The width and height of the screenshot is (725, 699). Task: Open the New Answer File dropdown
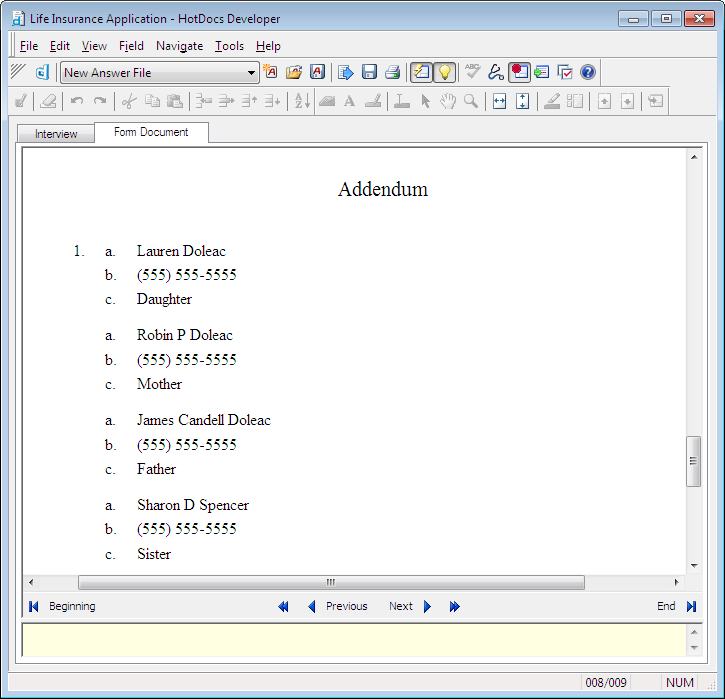[251, 73]
